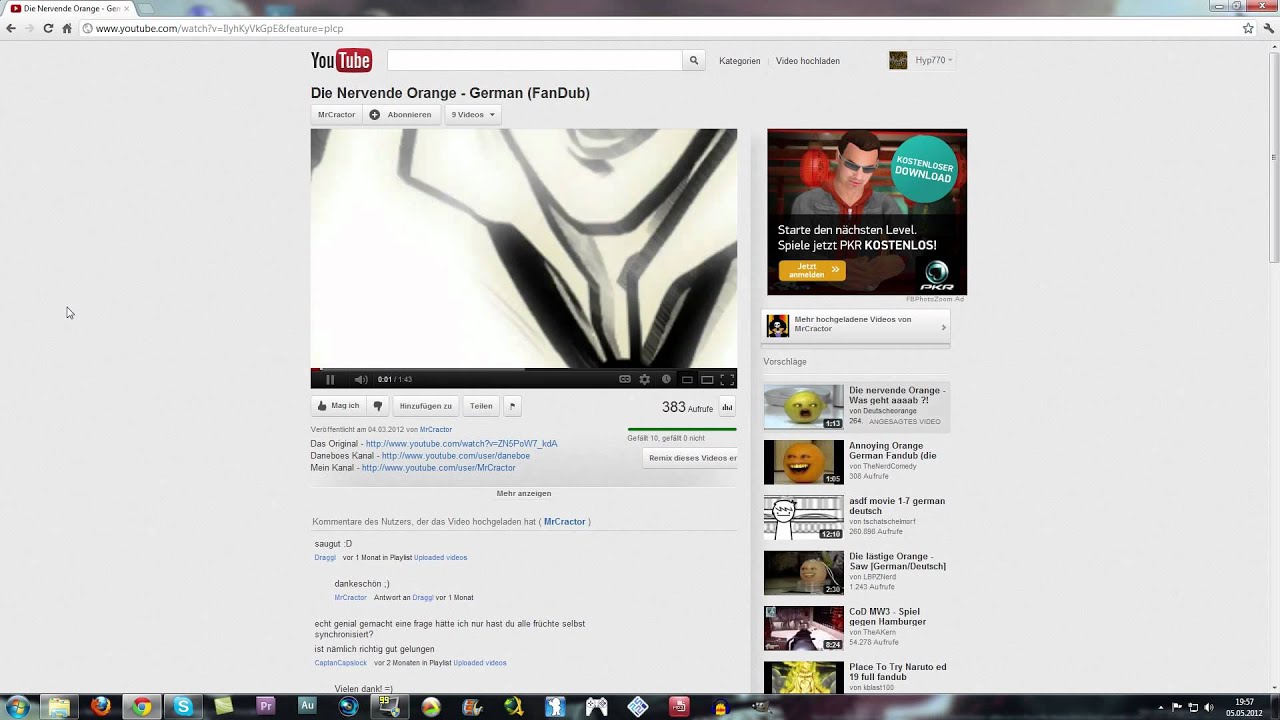Switch to the YouTube browser tab
This screenshot has width=1280, height=720.
[68, 8]
